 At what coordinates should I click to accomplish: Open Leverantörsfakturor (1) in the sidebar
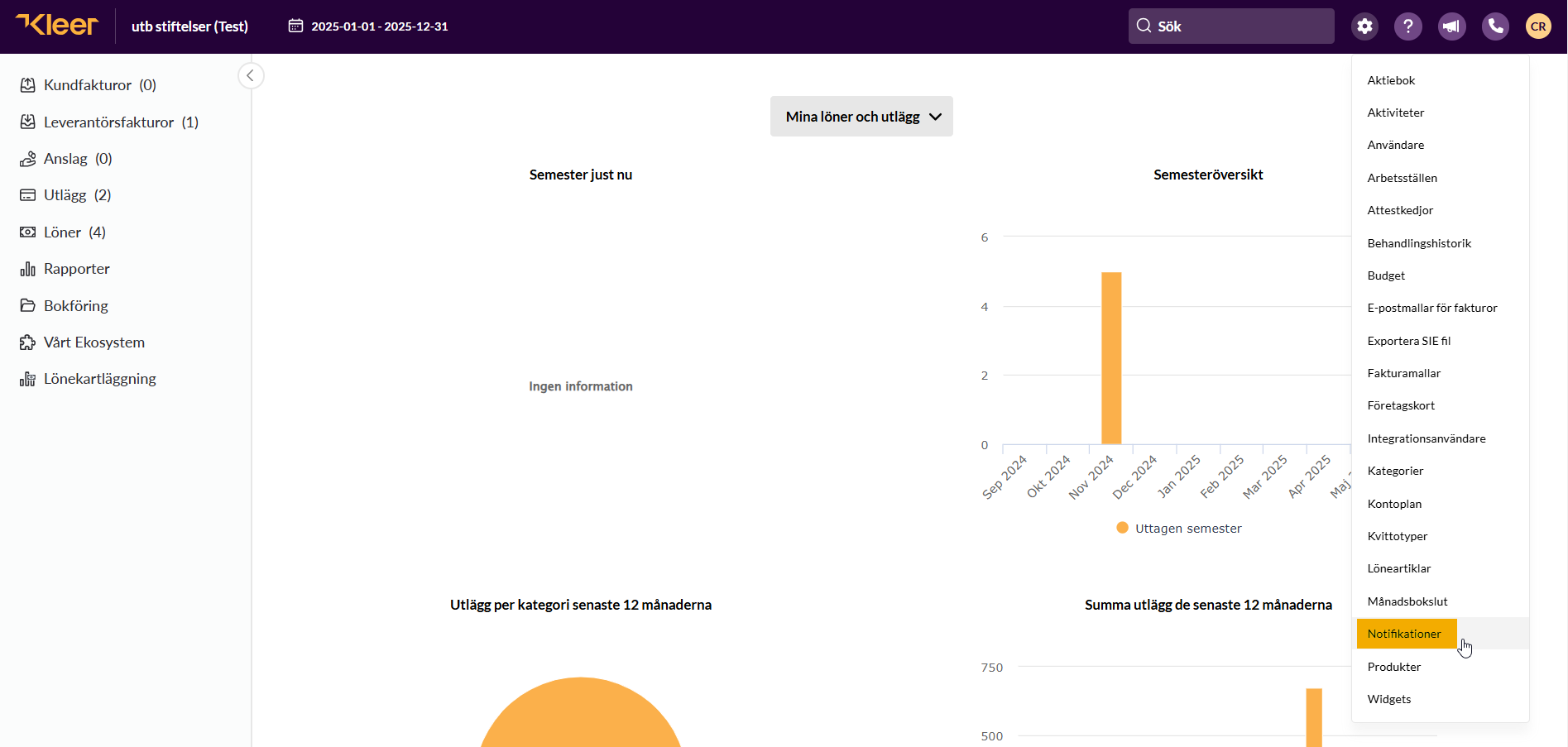122,122
